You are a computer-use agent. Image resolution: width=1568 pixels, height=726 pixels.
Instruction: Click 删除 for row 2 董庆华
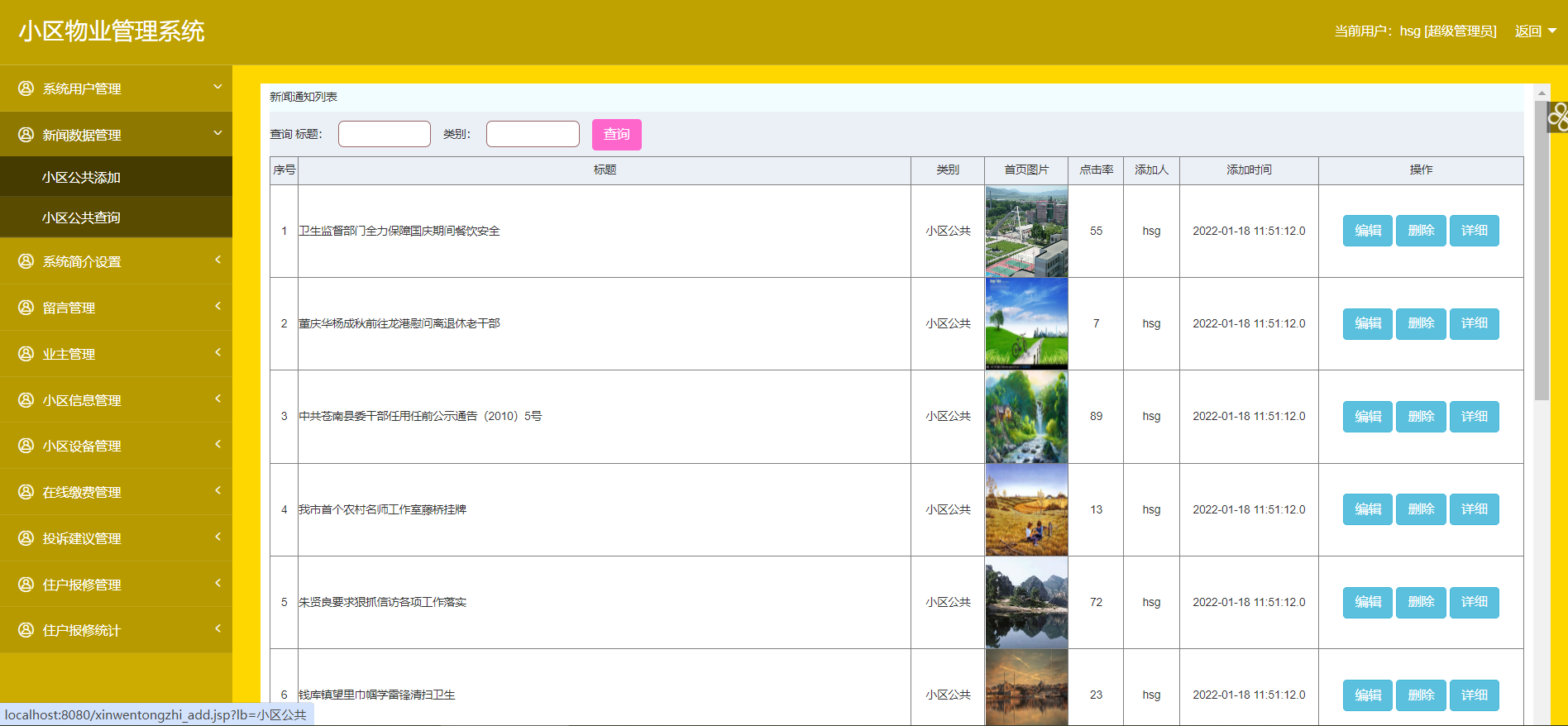point(1421,323)
